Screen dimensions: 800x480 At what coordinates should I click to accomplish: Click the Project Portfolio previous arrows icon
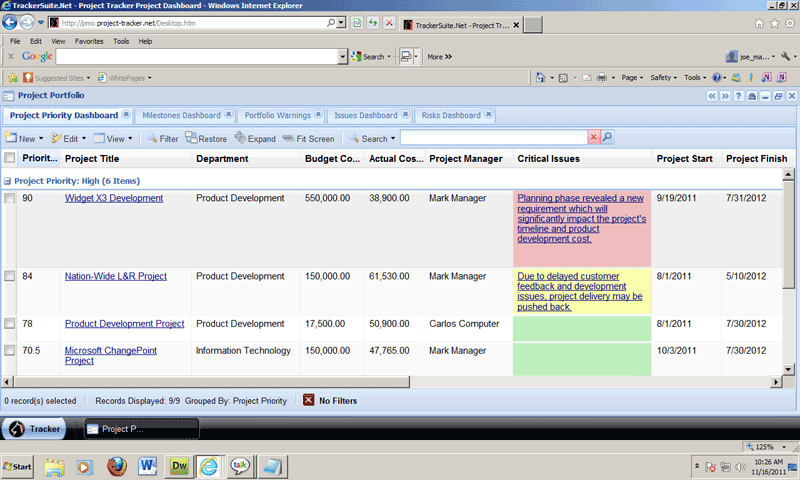pos(712,96)
